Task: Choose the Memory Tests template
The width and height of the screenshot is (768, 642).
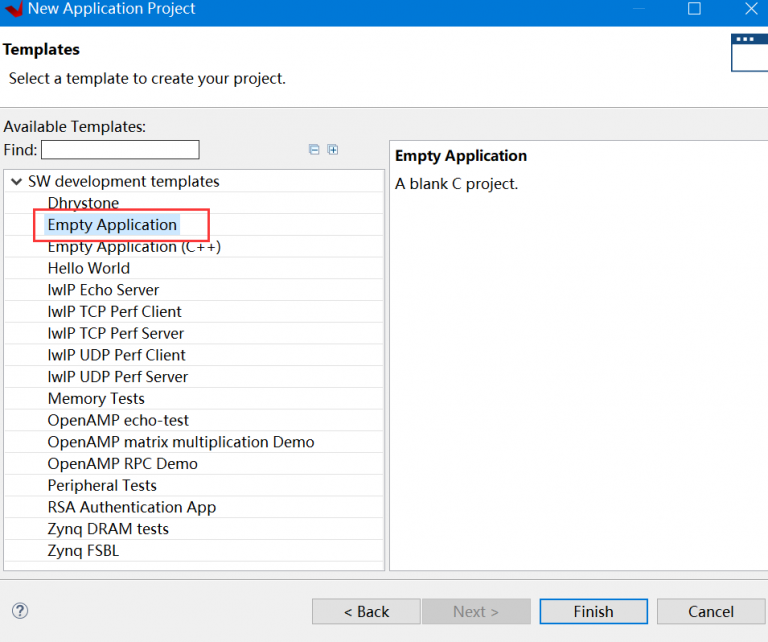Action: [96, 399]
